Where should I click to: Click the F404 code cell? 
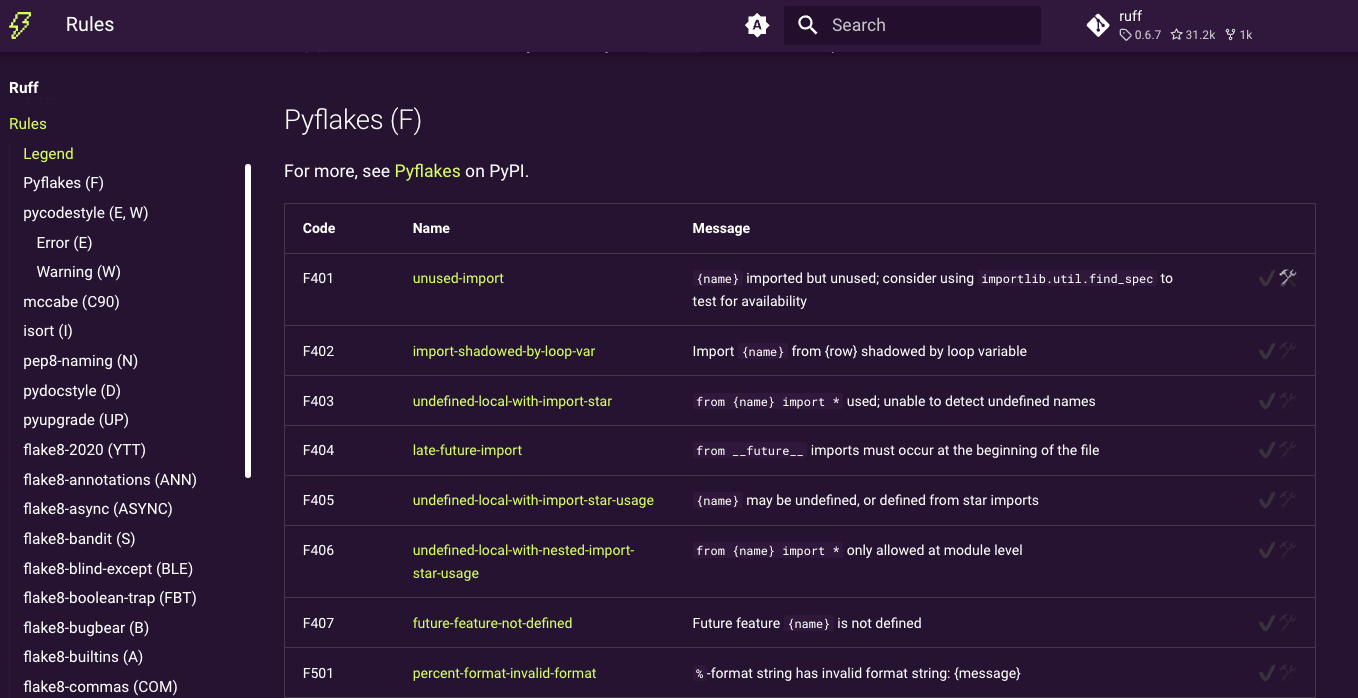[x=318, y=450]
